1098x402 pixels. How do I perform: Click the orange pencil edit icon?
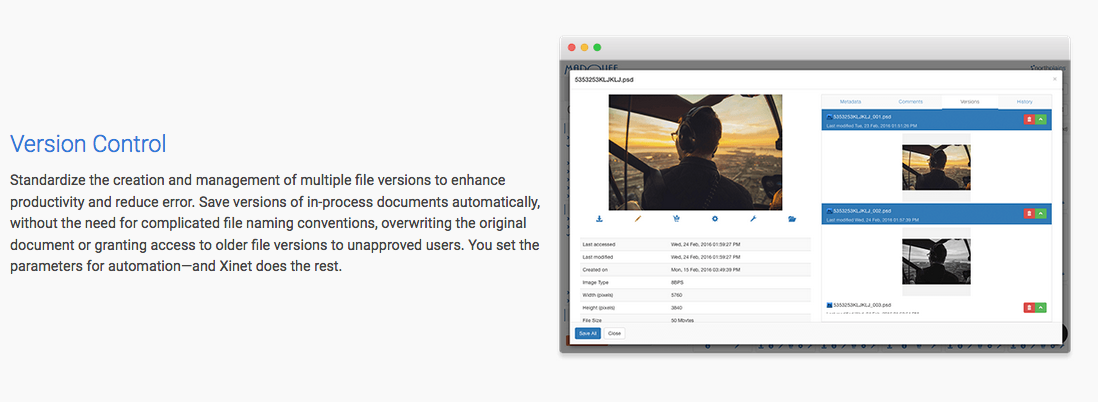click(x=637, y=218)
